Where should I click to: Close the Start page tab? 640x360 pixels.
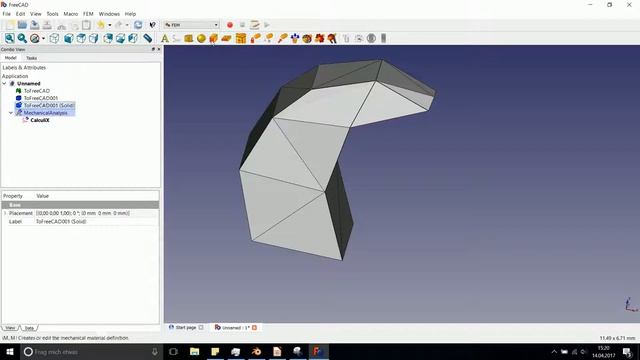pyautogui.click(x=201, y=327)
